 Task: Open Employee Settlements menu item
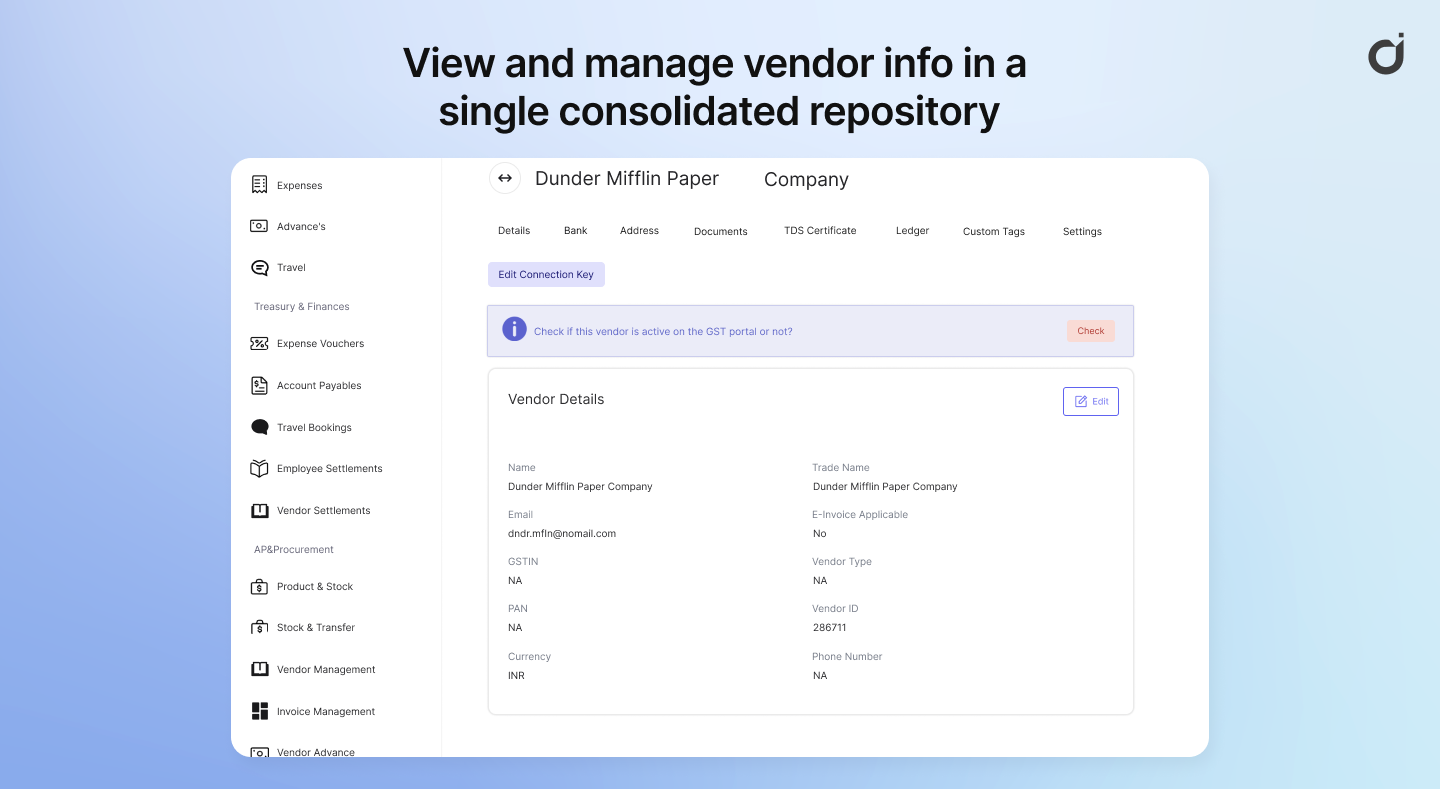pyautogui.click(x=330, y=468)
